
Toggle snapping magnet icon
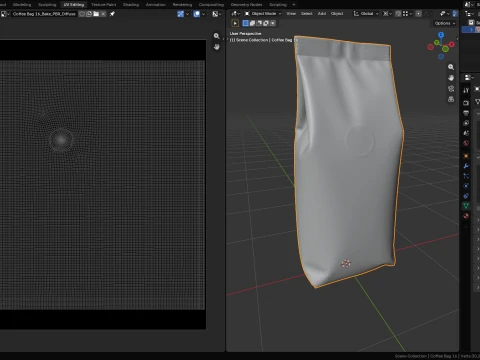tap(398, 14)
